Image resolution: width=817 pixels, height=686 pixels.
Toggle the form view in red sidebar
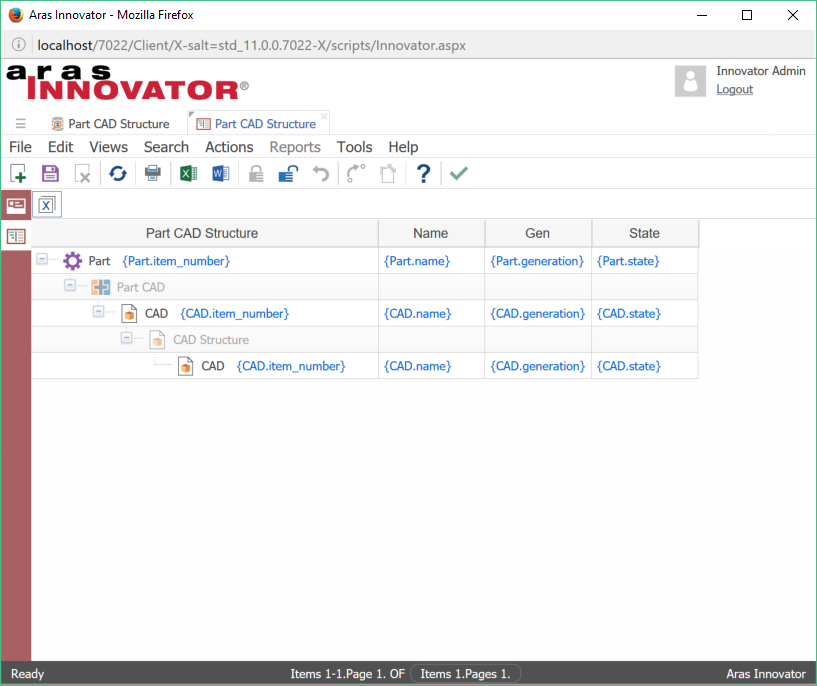click(16, 205)
